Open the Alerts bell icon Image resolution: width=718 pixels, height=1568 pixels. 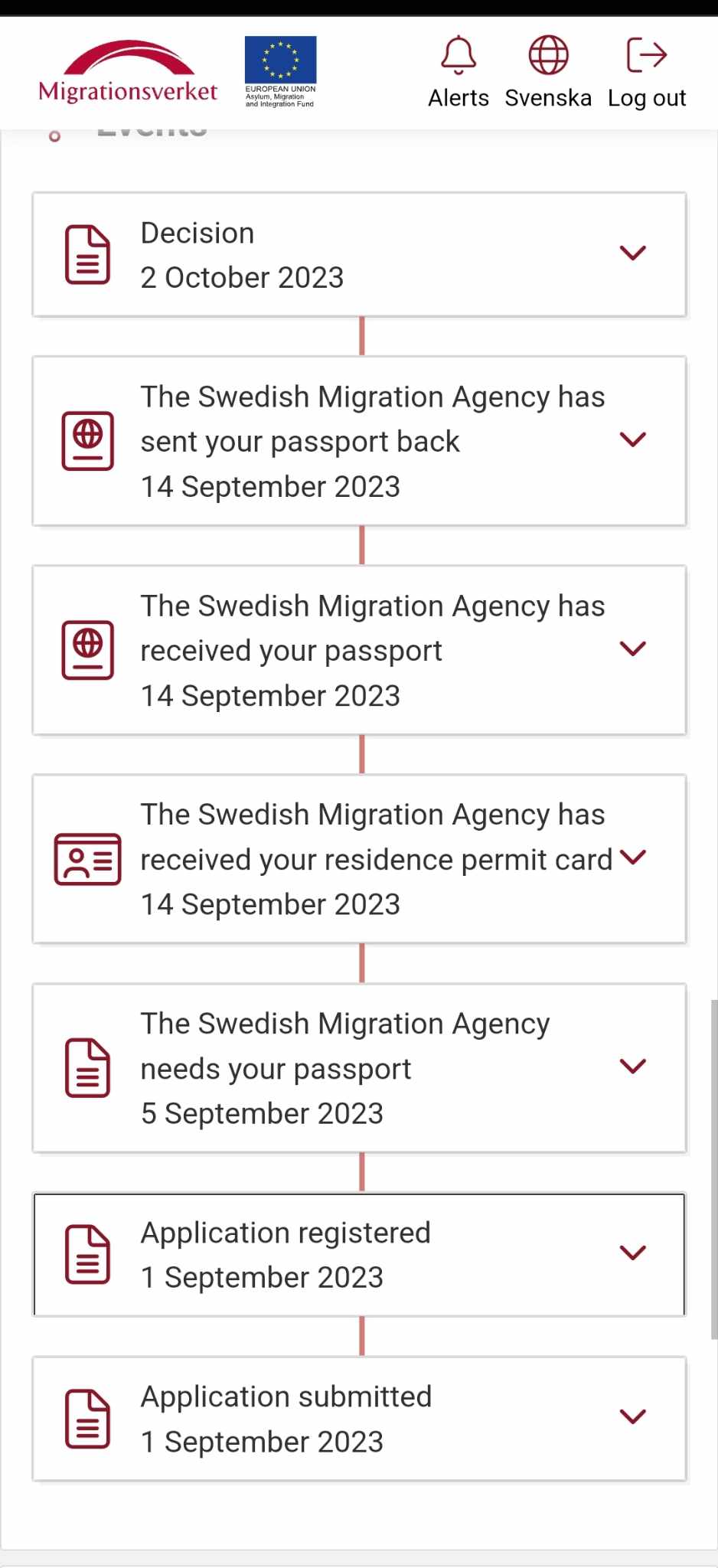pyautogui.click(x=459, y=55)
